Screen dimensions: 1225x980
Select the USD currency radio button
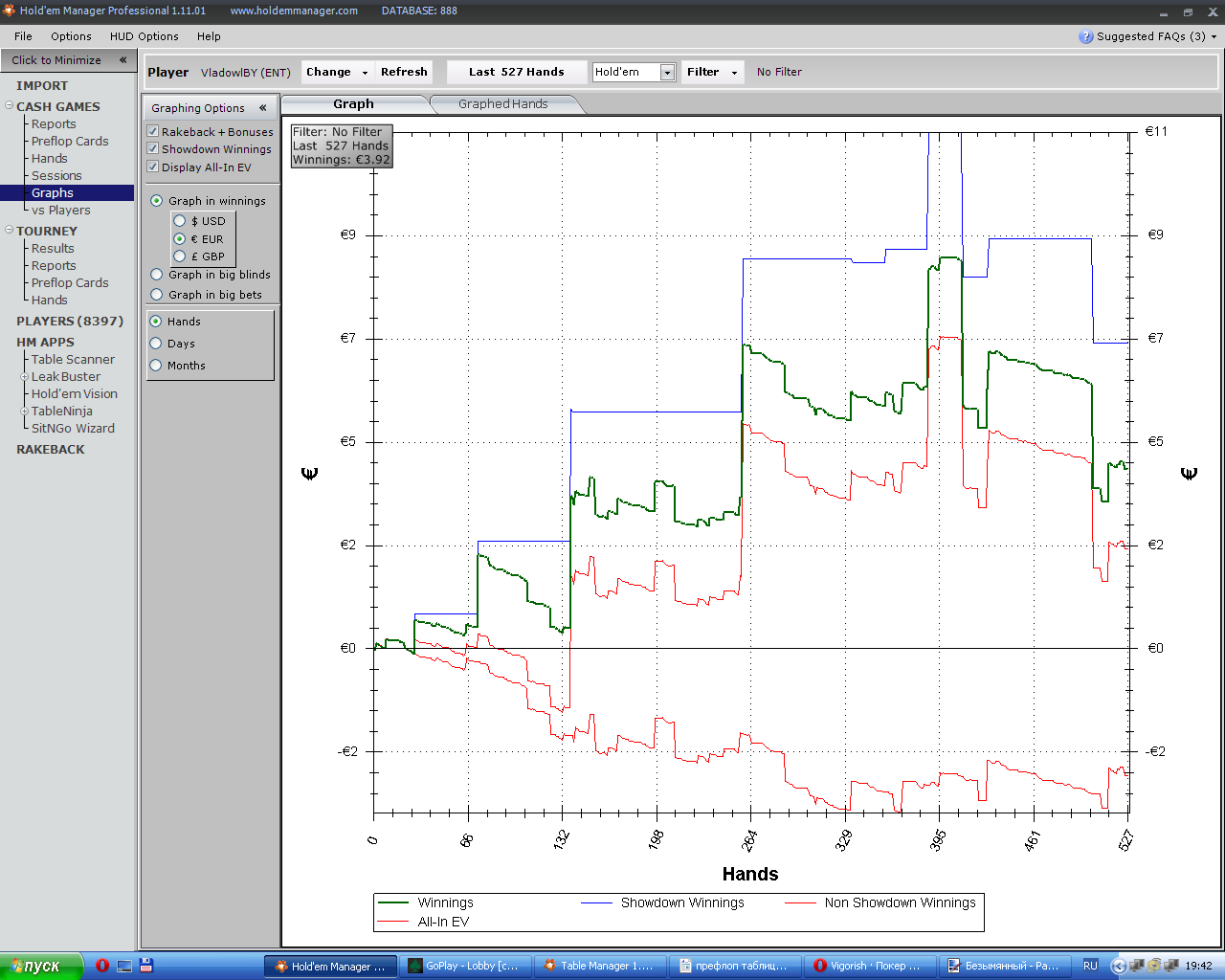(x=179, y=221)
